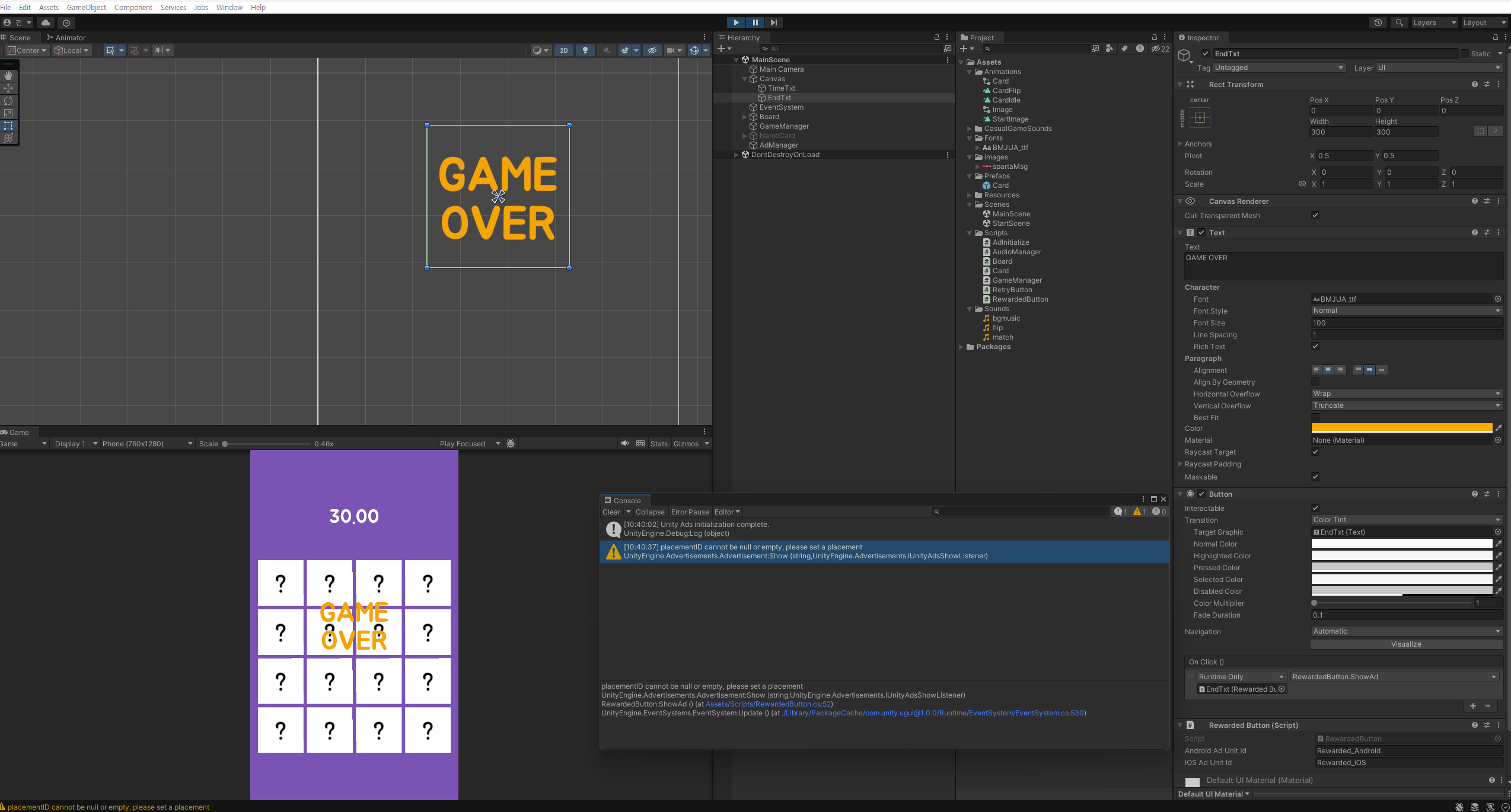Viewport: 1511px width, 812px height.
Task: Set vertical text alignment to bottom
Action: coord(1381,370)
